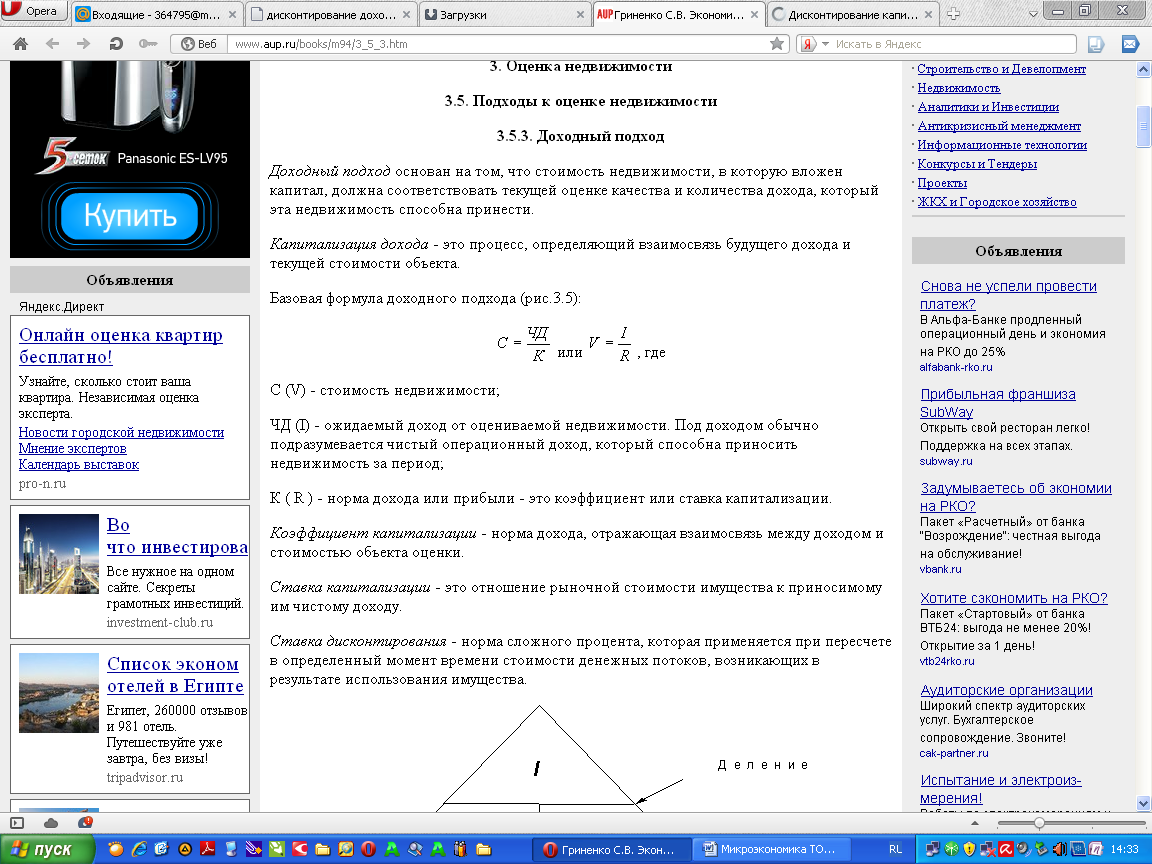Open Строительство и Девелопмент link

coord(1001,69)
